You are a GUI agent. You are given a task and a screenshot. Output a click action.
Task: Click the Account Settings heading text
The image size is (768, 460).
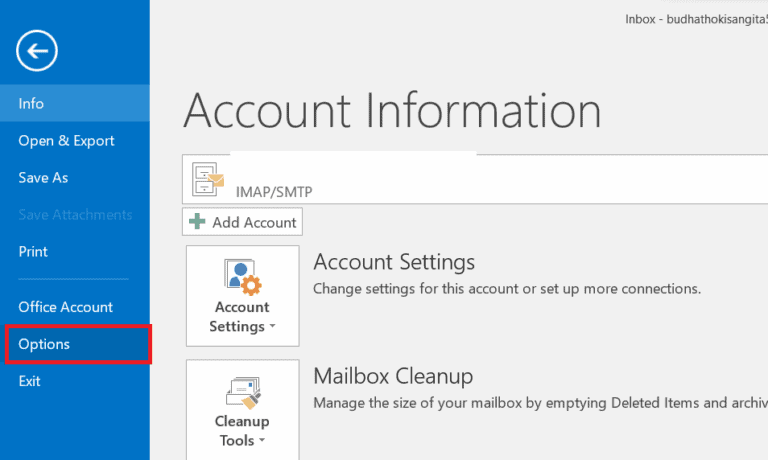coord(394,262)
